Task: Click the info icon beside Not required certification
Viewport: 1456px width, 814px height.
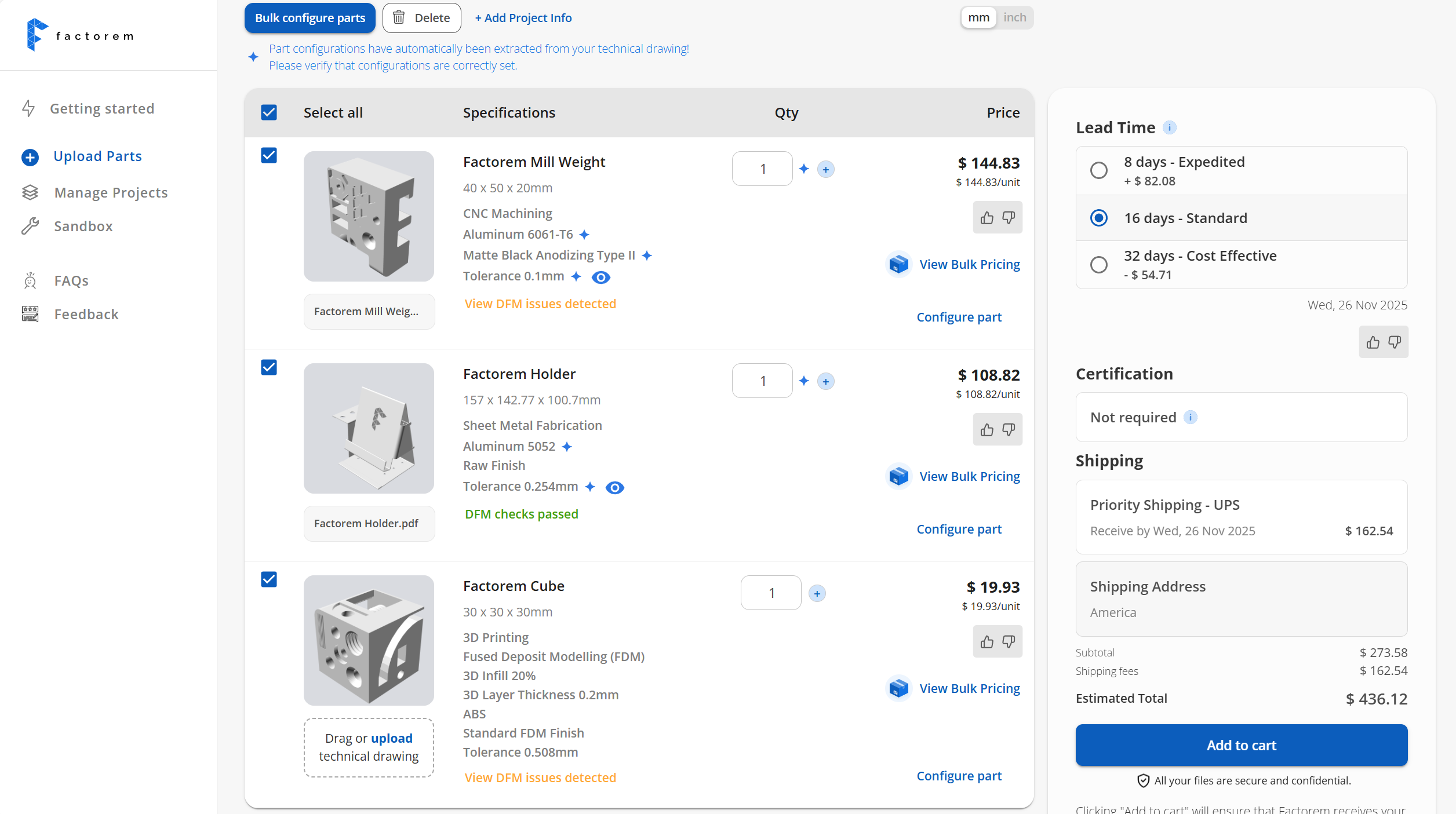Action: pos(1191,417)
